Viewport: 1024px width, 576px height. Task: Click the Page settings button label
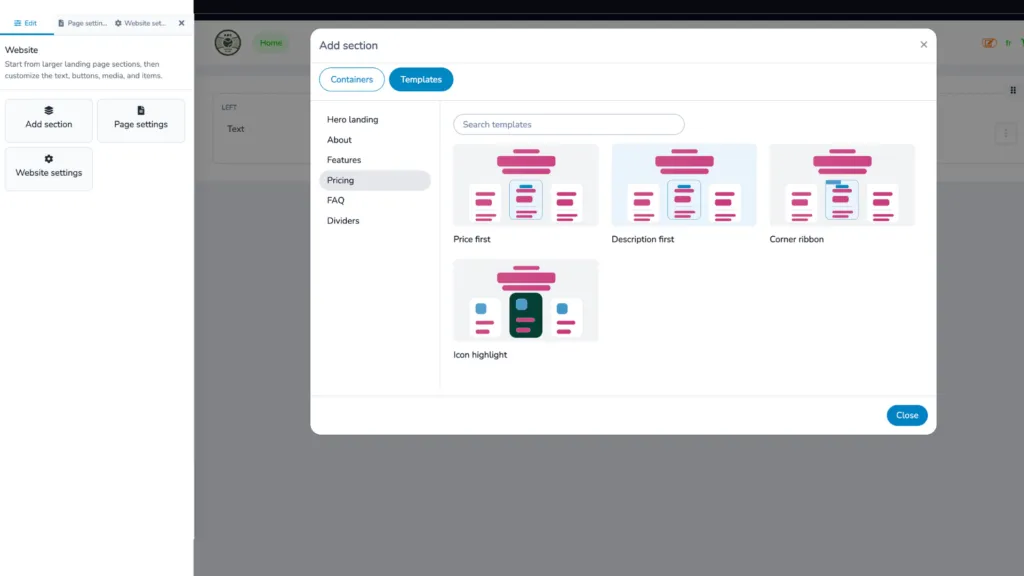coord(141,124)
